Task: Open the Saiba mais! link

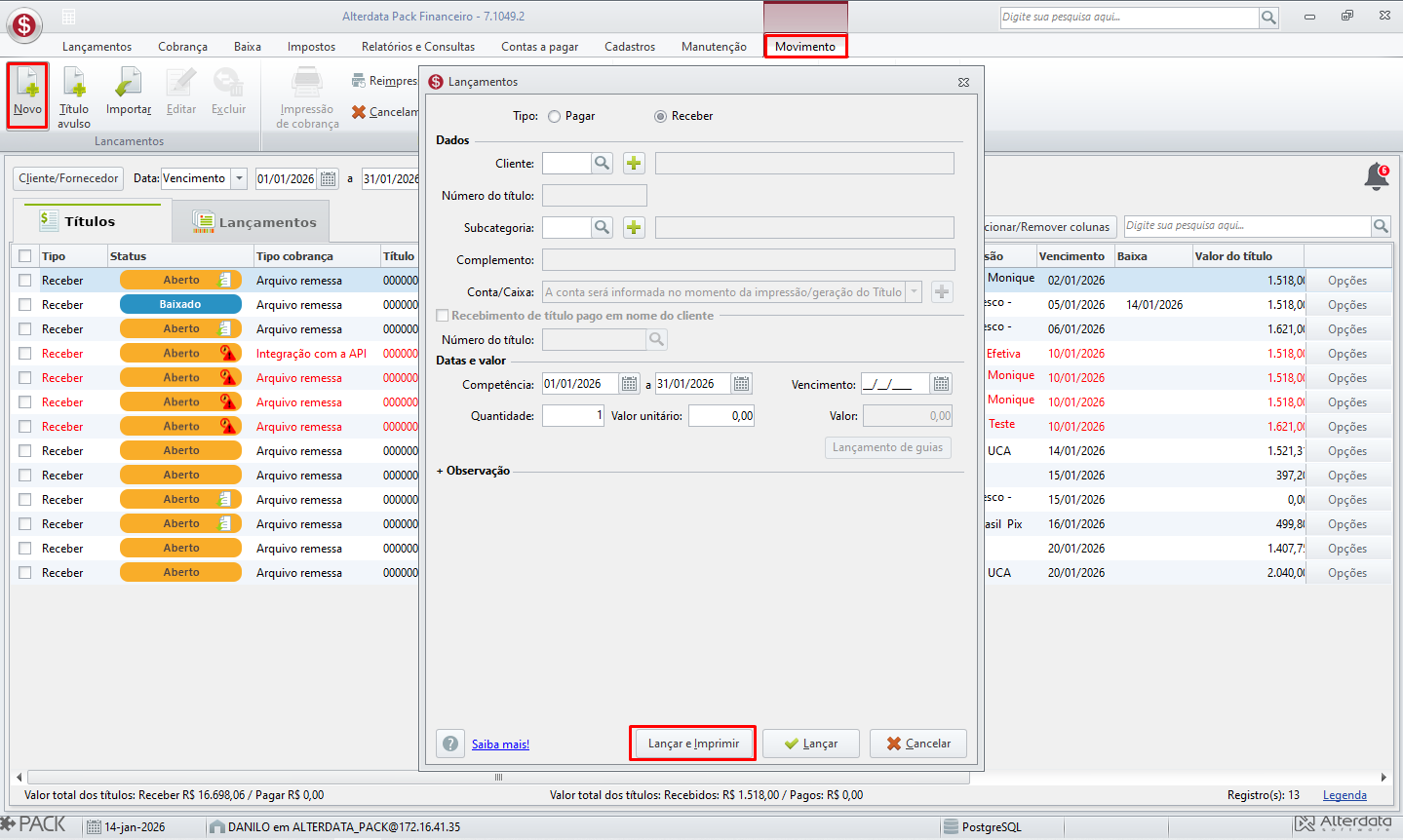Action: coord(500,745)
